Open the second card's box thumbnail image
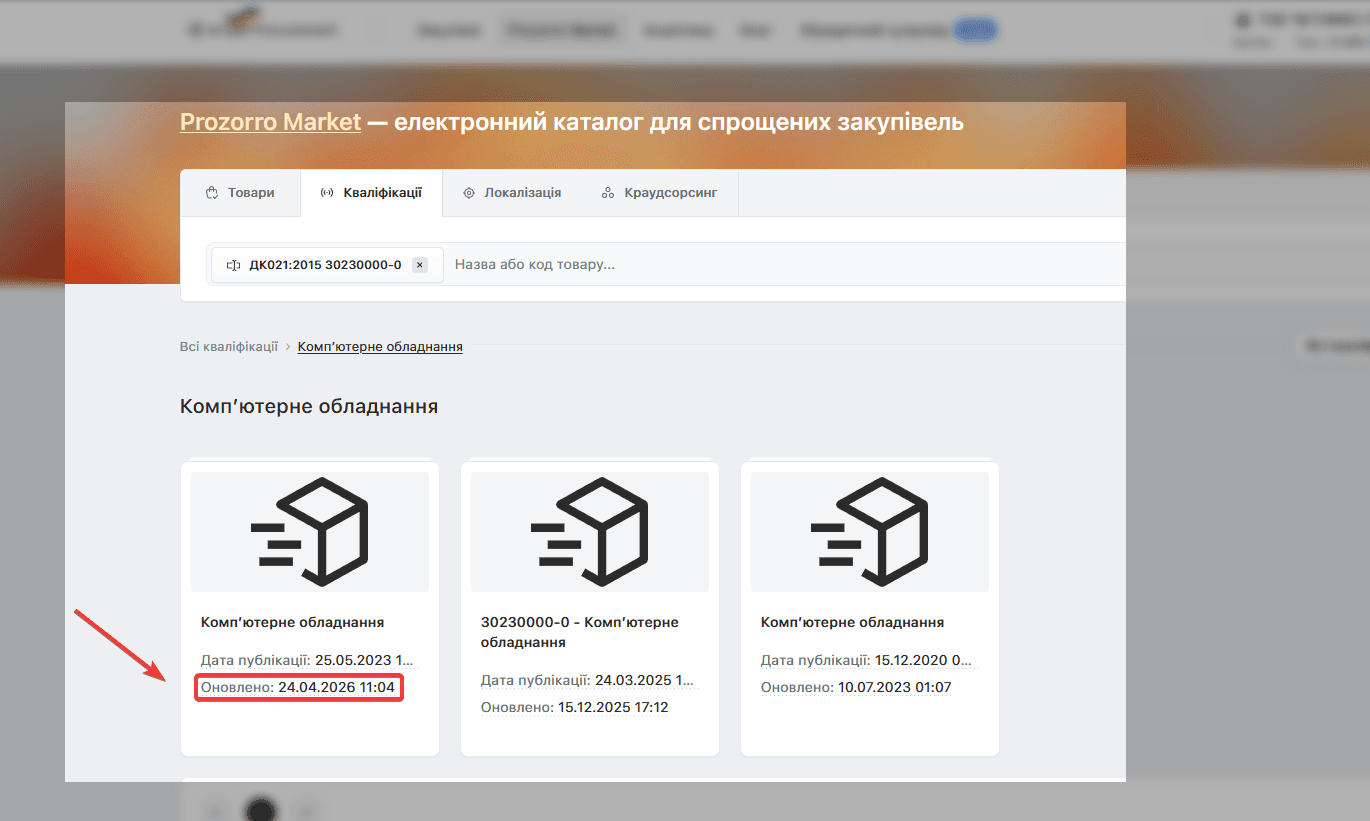 (x=590, y=531)
